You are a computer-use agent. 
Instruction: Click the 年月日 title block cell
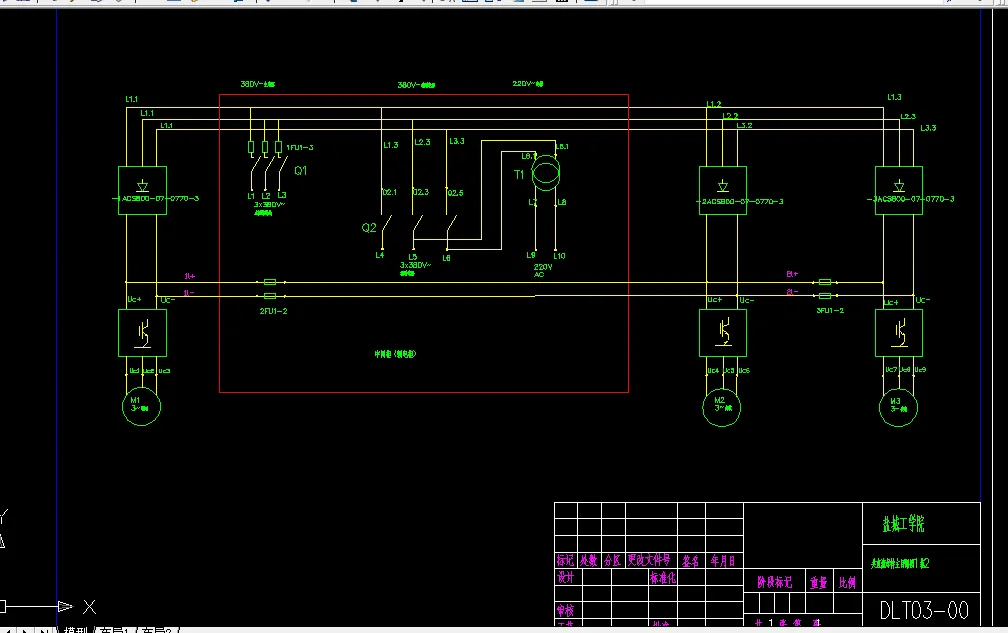click(723, 561)
